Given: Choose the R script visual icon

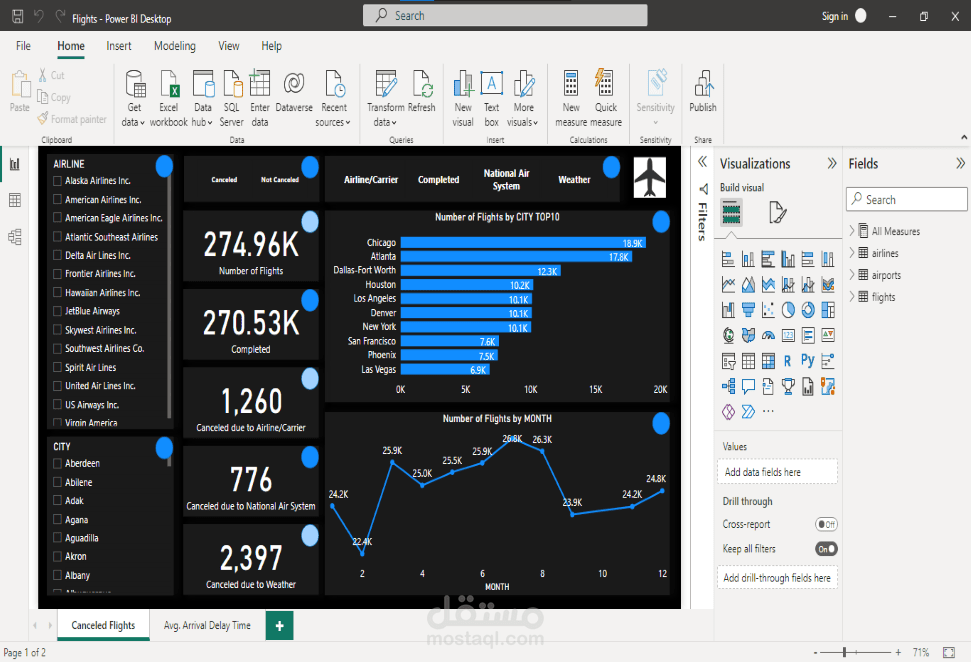Looking at the screenshot, I should pyautogui.click(x=787, y=360).
